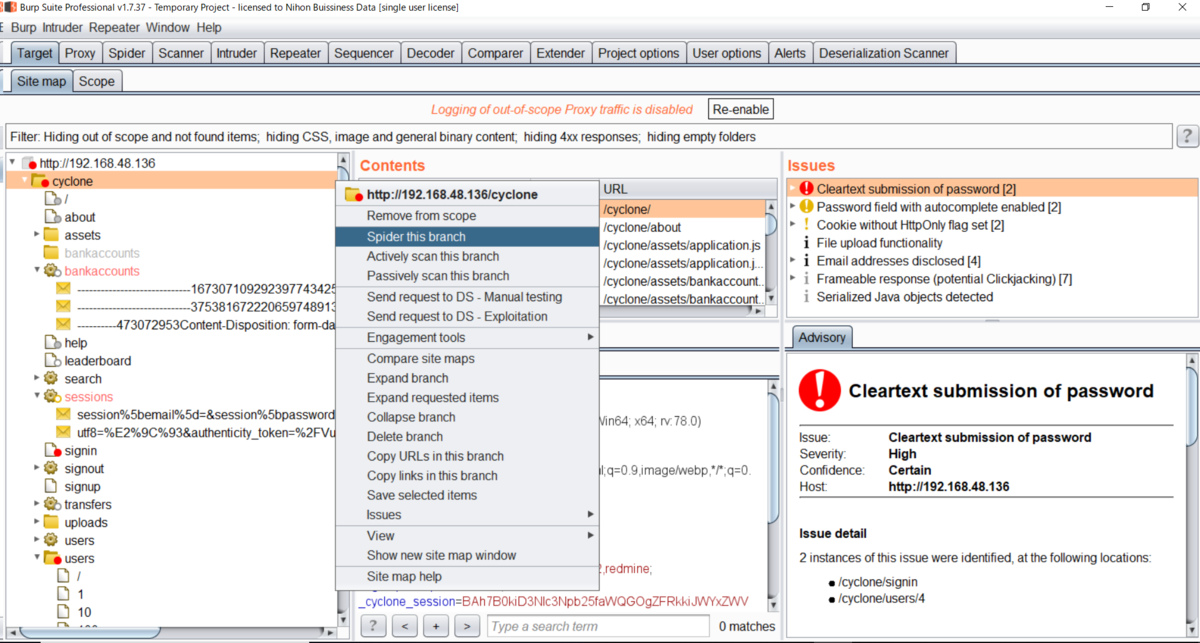
Task: Click the next match arrow button
Action: click(x=466, y=626)
